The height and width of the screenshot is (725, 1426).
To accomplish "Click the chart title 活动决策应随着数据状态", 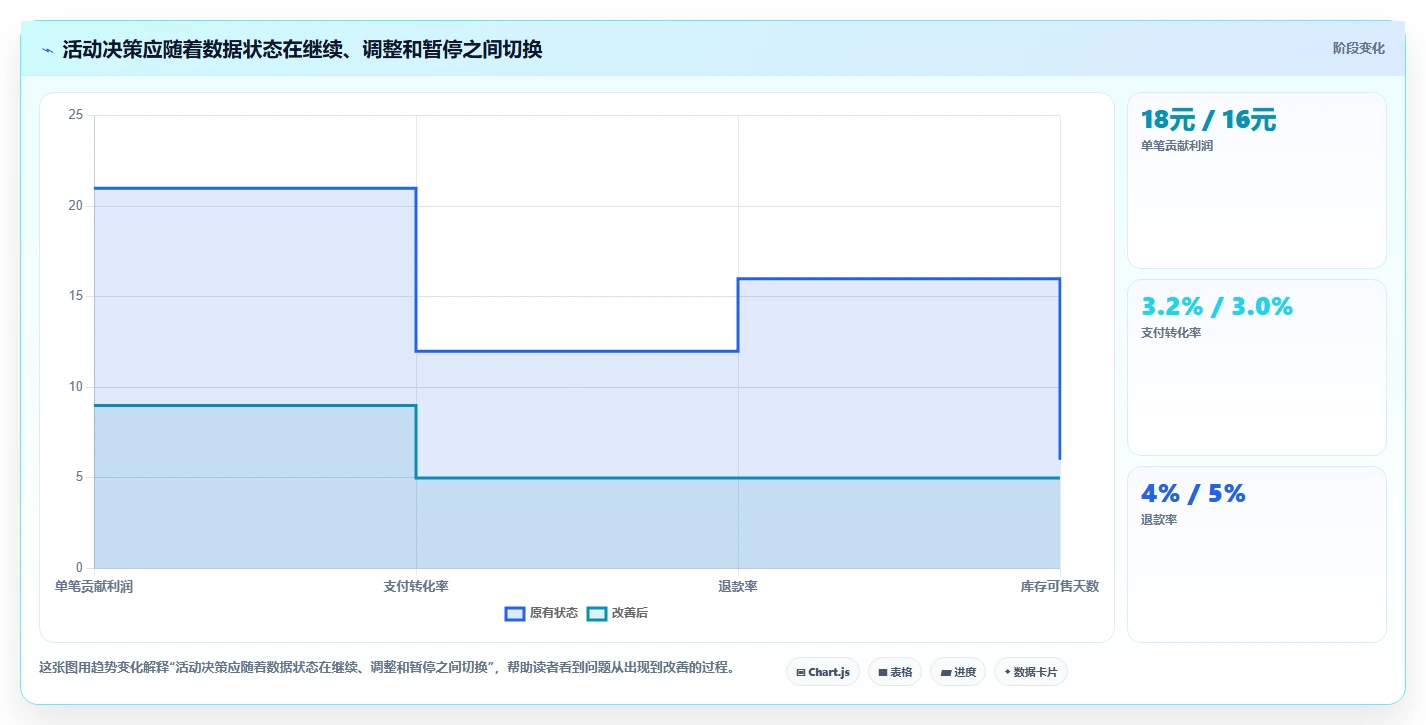I will [302, 49].
